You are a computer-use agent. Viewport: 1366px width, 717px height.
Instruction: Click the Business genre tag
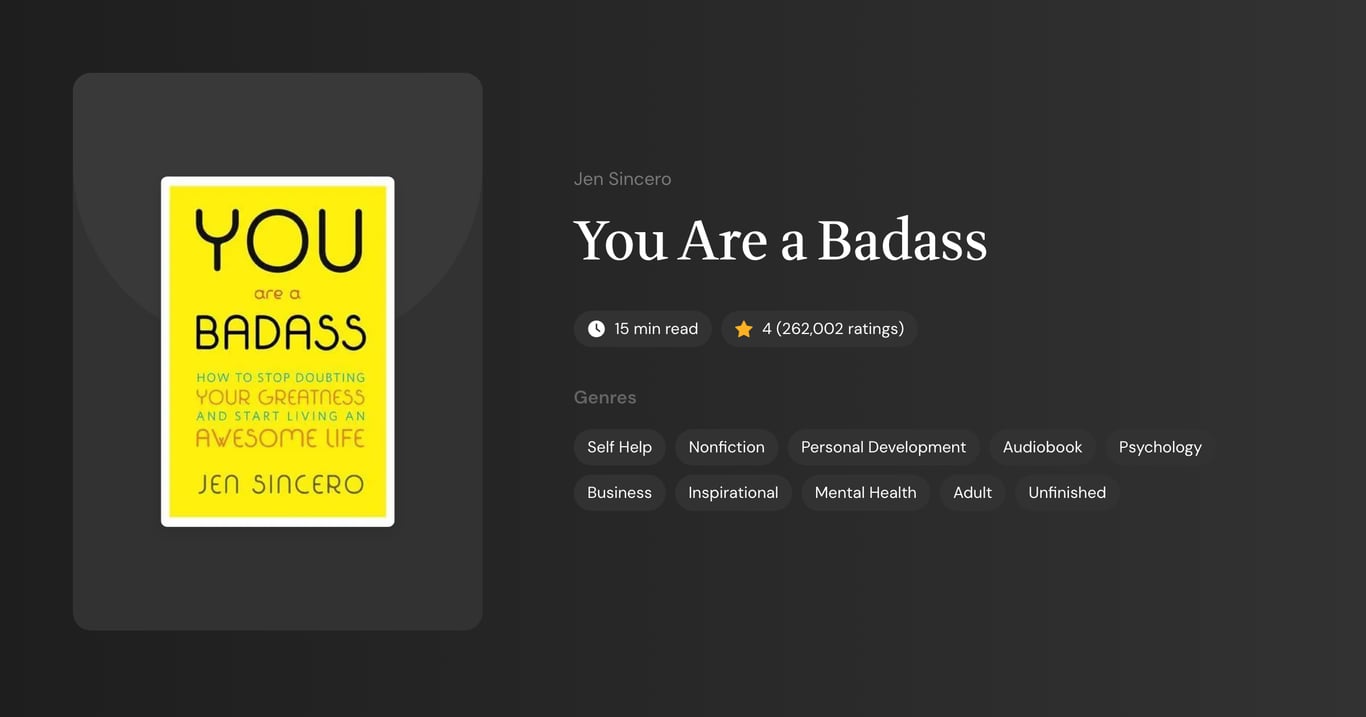pos(619,492)
